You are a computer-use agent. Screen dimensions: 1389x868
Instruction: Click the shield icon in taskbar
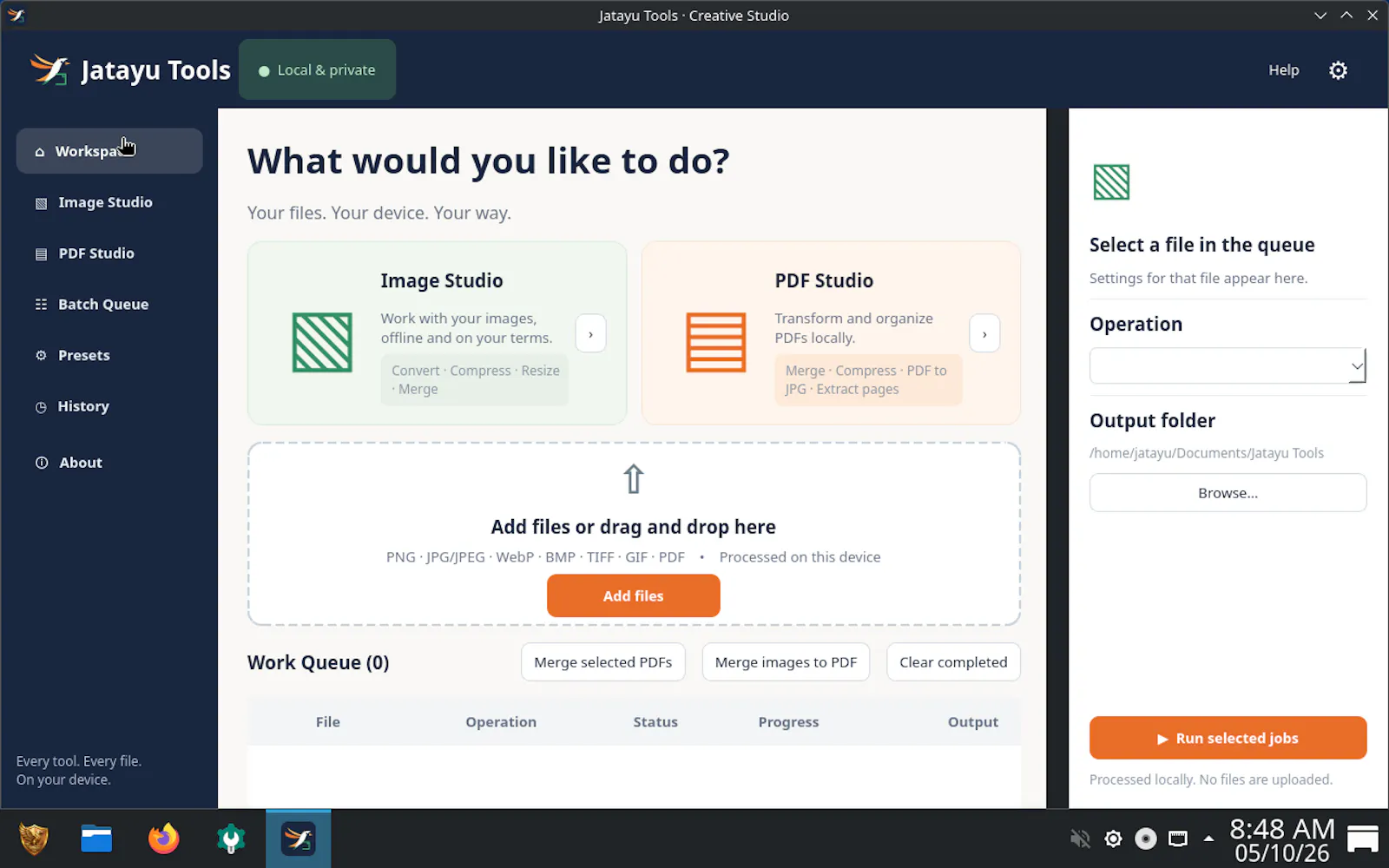pyautogui.click(x=34, y=838)
